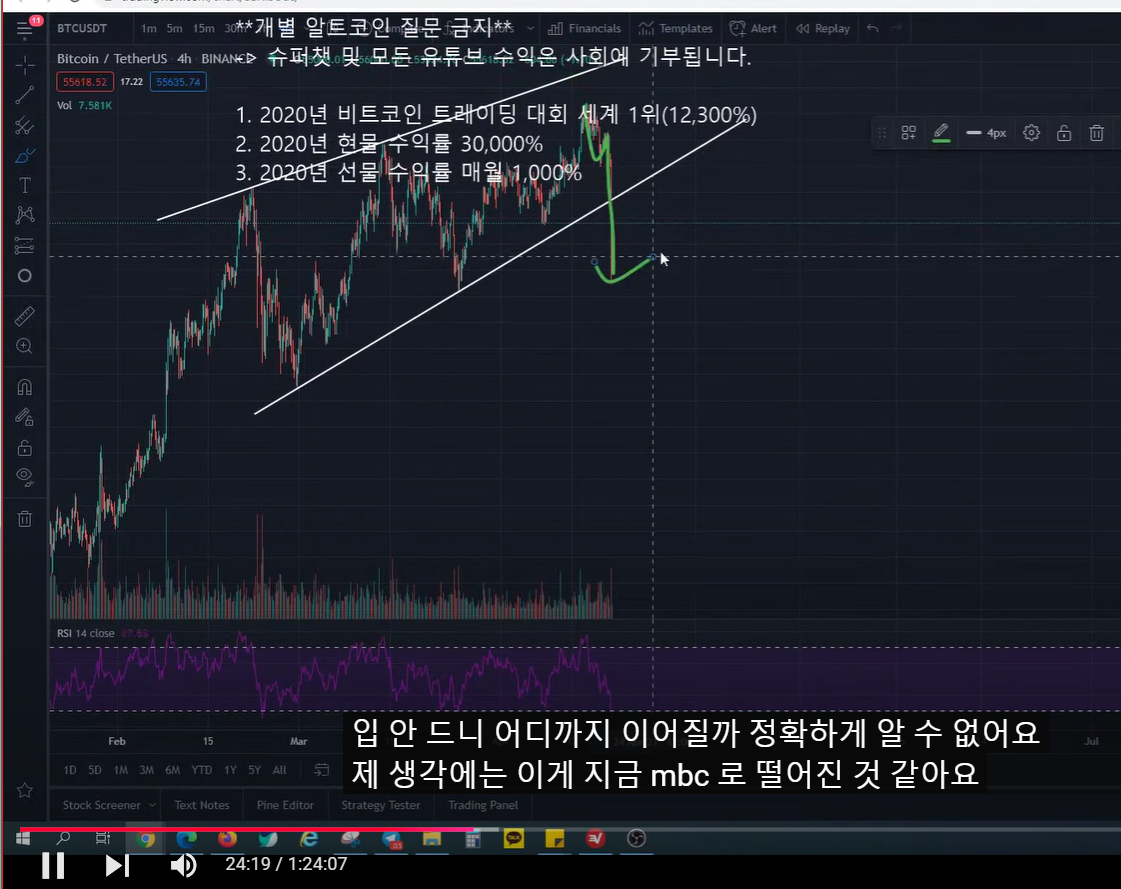Open the indicator Templates menu
The image size is (1121, 889).
(x=676, y=29)
